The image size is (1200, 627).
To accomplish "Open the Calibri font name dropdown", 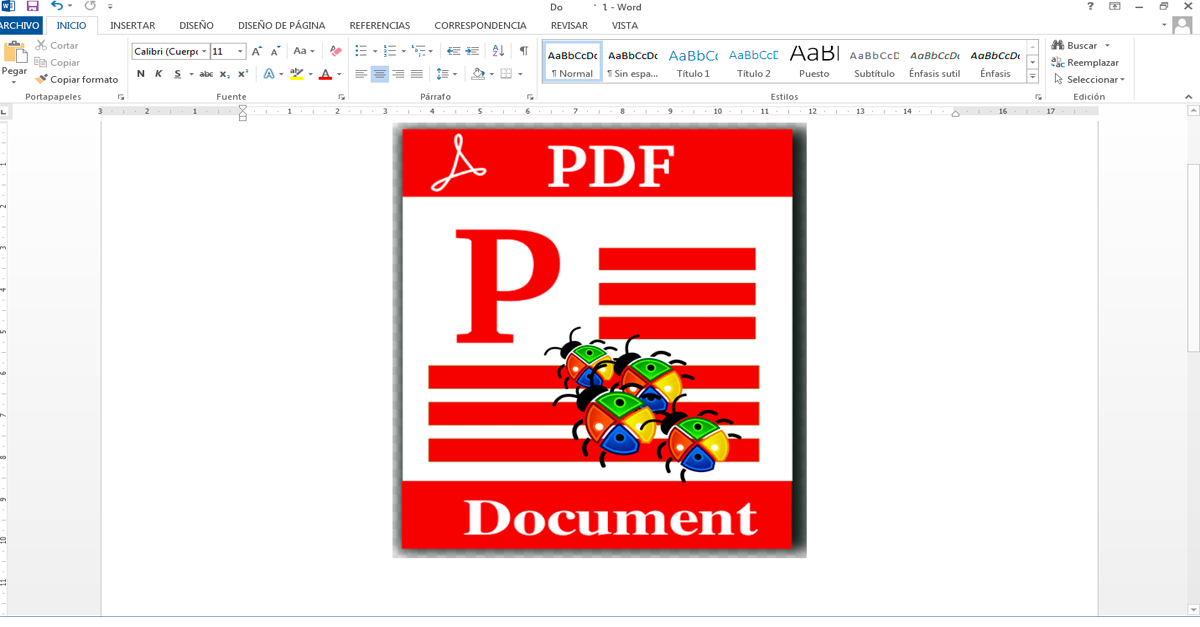I will click(x=204, y=51).
